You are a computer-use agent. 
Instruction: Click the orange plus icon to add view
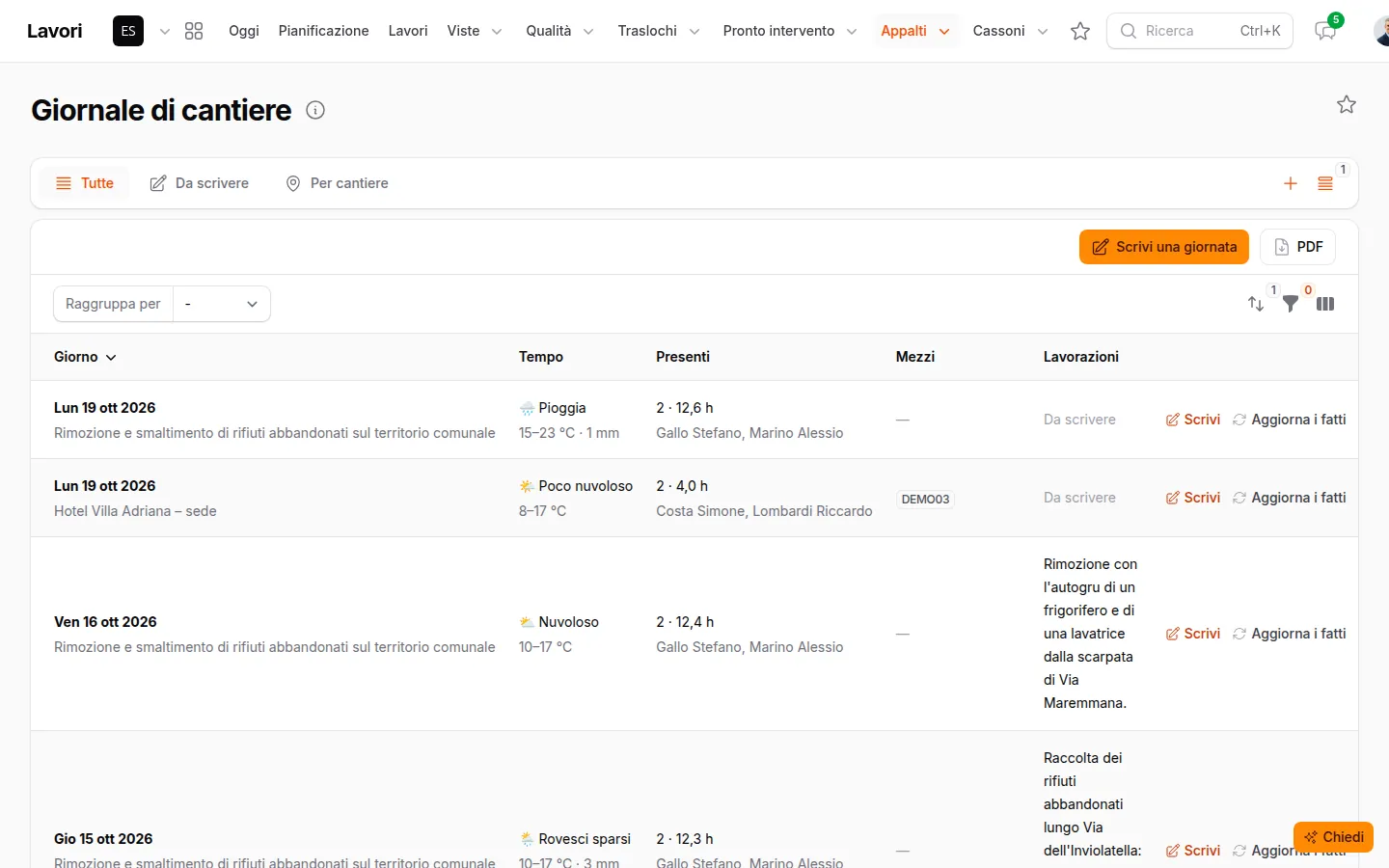coord(1291,183)
